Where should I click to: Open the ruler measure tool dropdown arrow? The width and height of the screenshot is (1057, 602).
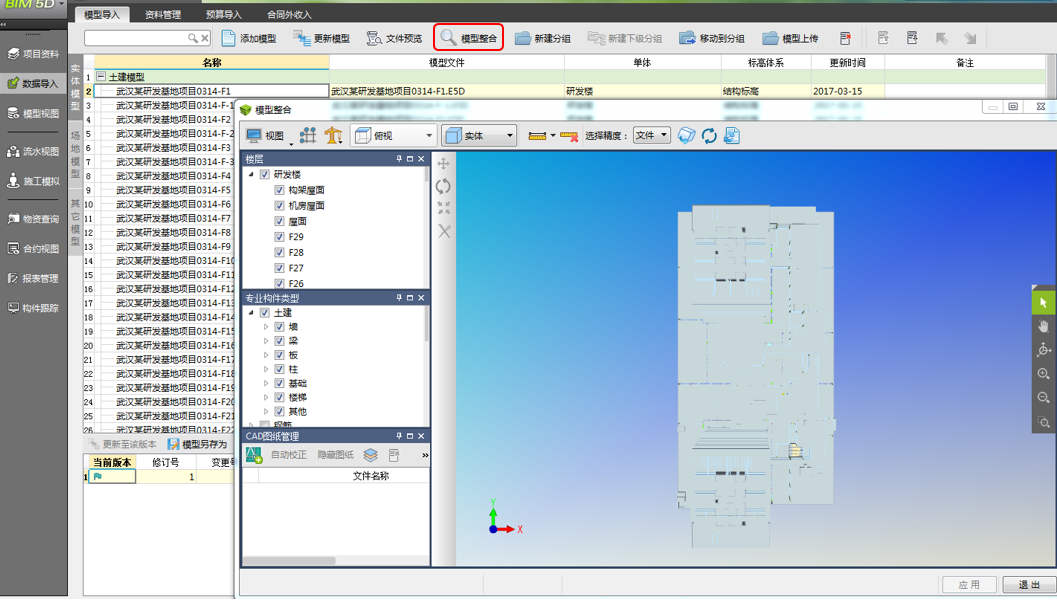click(x=553, y=136)
